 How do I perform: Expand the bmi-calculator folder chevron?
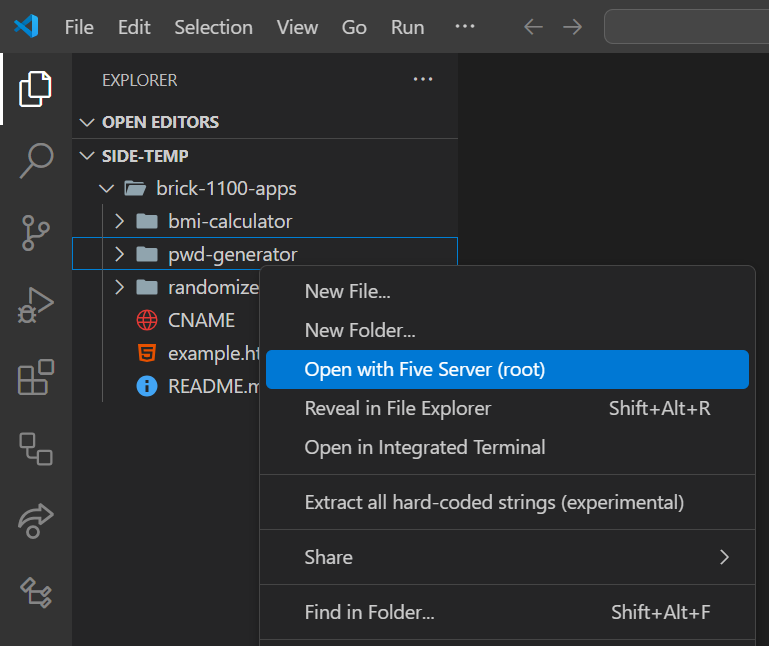119,221
